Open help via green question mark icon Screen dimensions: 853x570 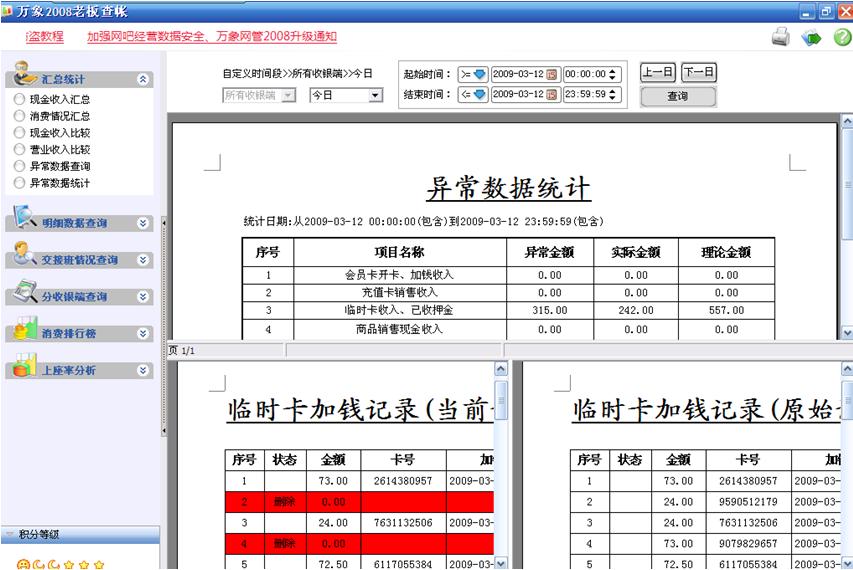pos(842,38)
